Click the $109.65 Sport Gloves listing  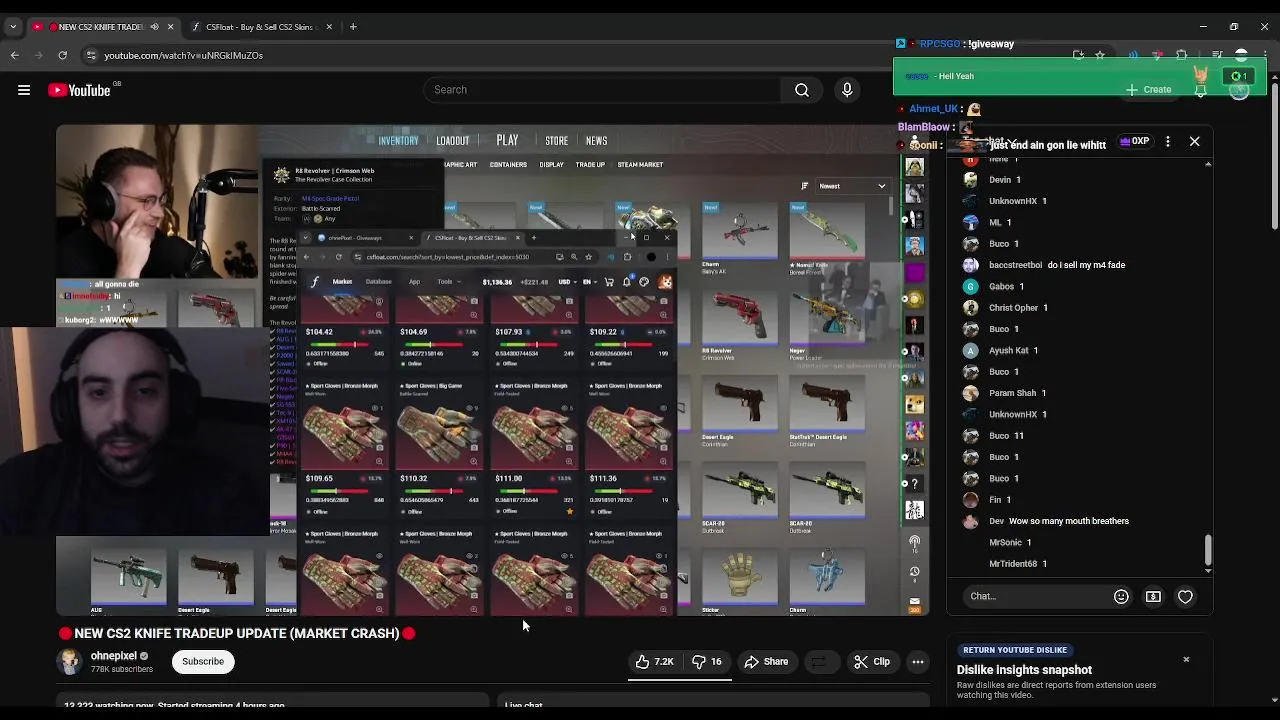(345, 447)
